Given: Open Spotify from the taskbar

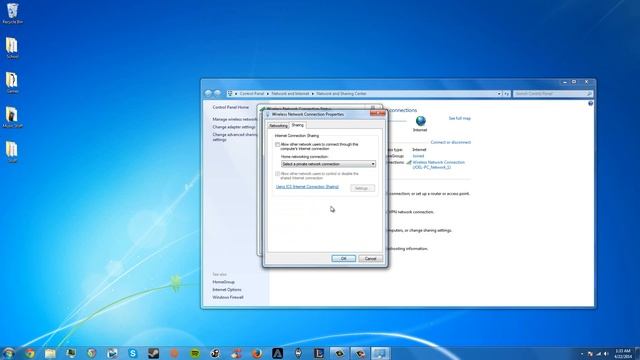Looking at the screenshot, I should click(x=195, y=353).
